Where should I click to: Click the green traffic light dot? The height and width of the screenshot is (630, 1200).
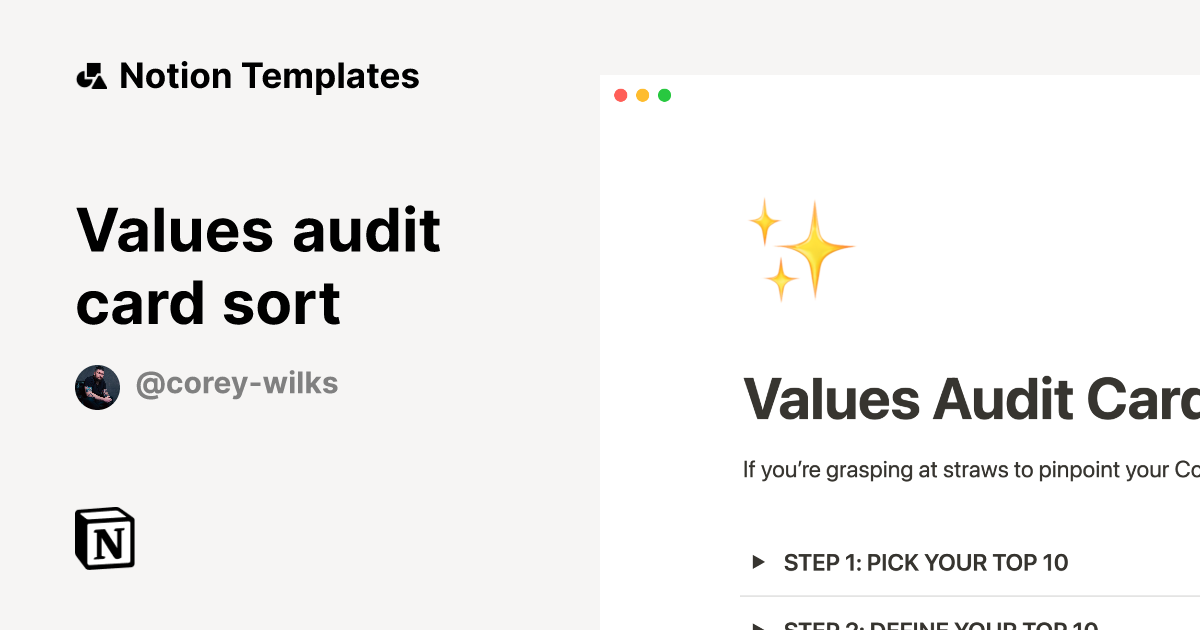(x=664, y=95)
